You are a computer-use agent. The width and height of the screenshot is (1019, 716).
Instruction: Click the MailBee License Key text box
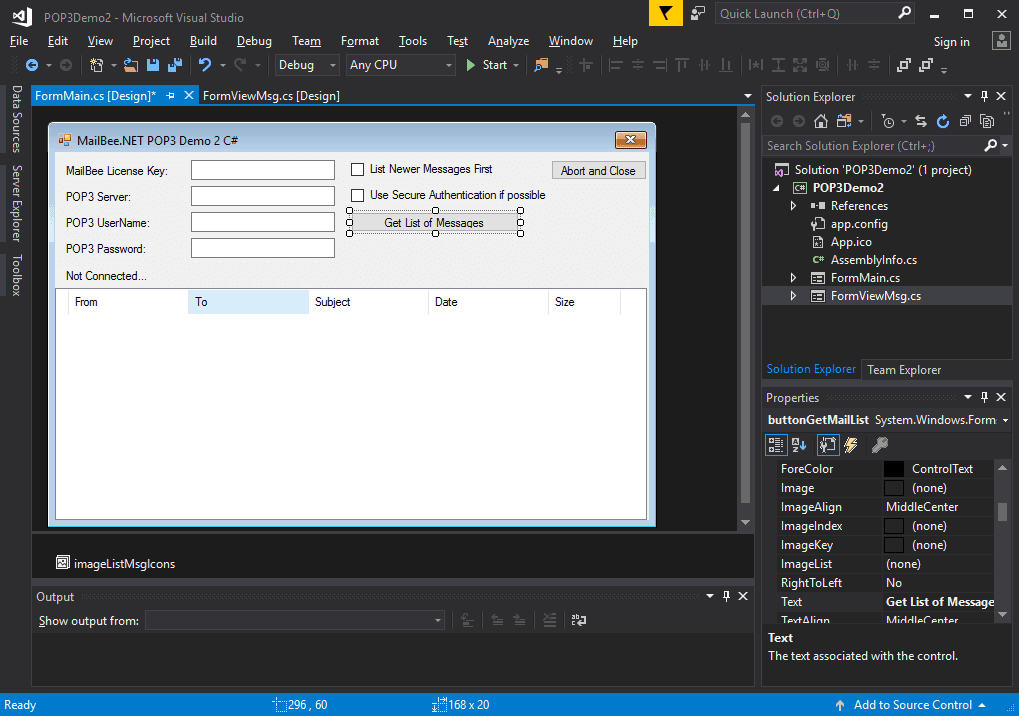click(263, 170)
